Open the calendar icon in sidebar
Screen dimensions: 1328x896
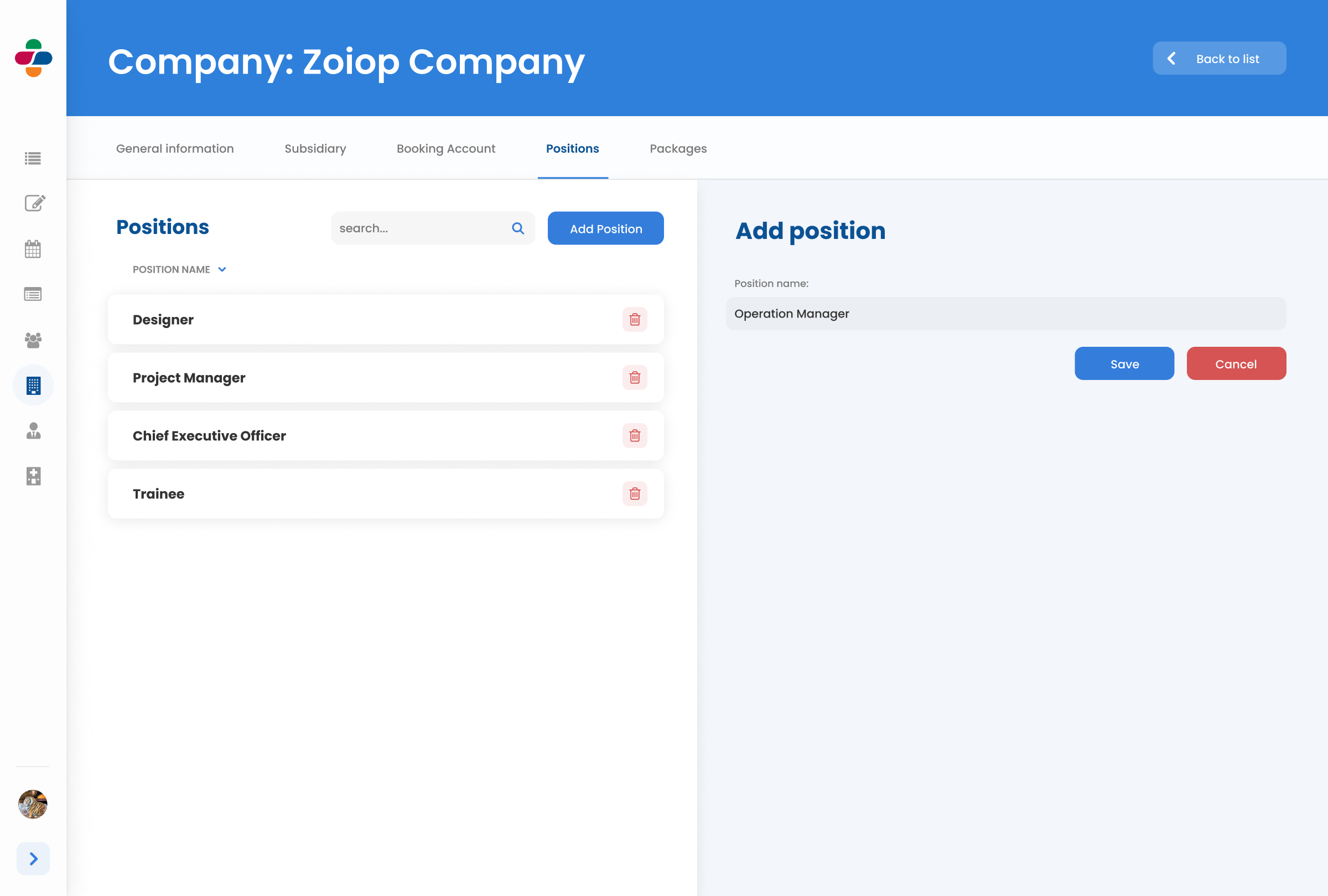pos(33,249)
